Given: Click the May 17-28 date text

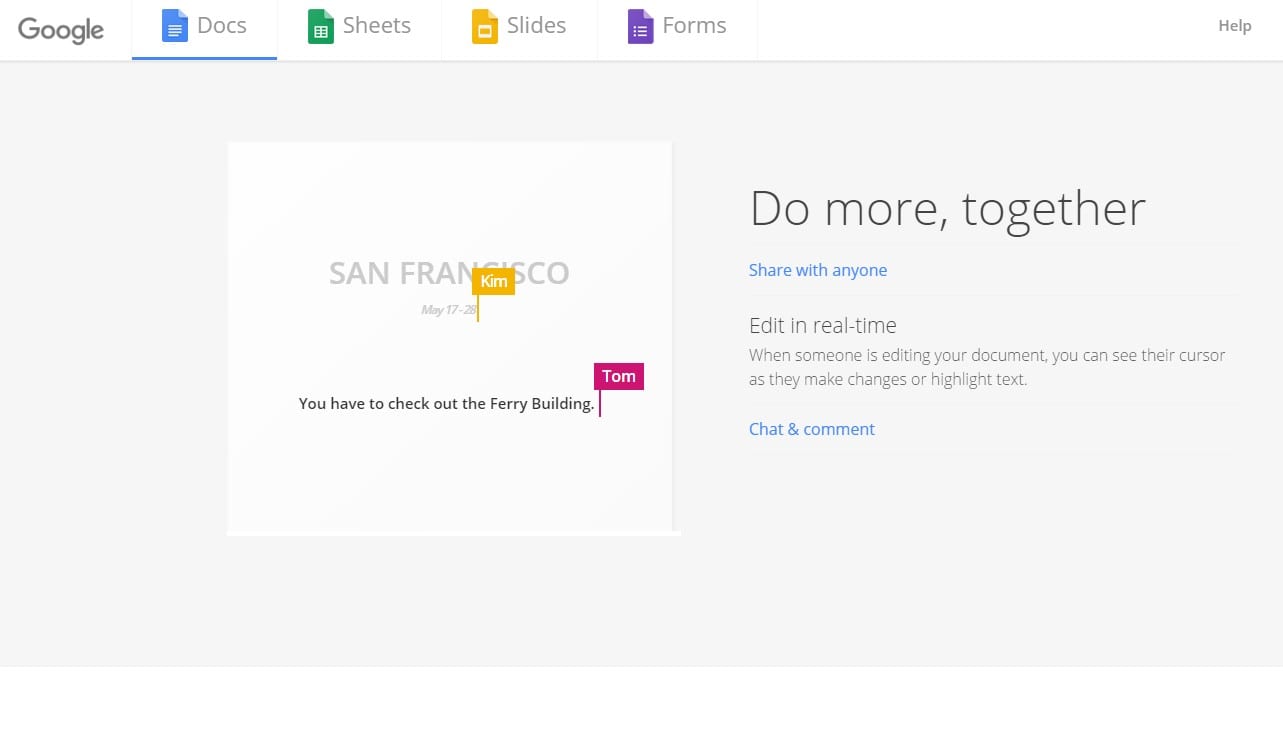Looking at the screenshot, I should pyautogui.click(x=448, y=310).
